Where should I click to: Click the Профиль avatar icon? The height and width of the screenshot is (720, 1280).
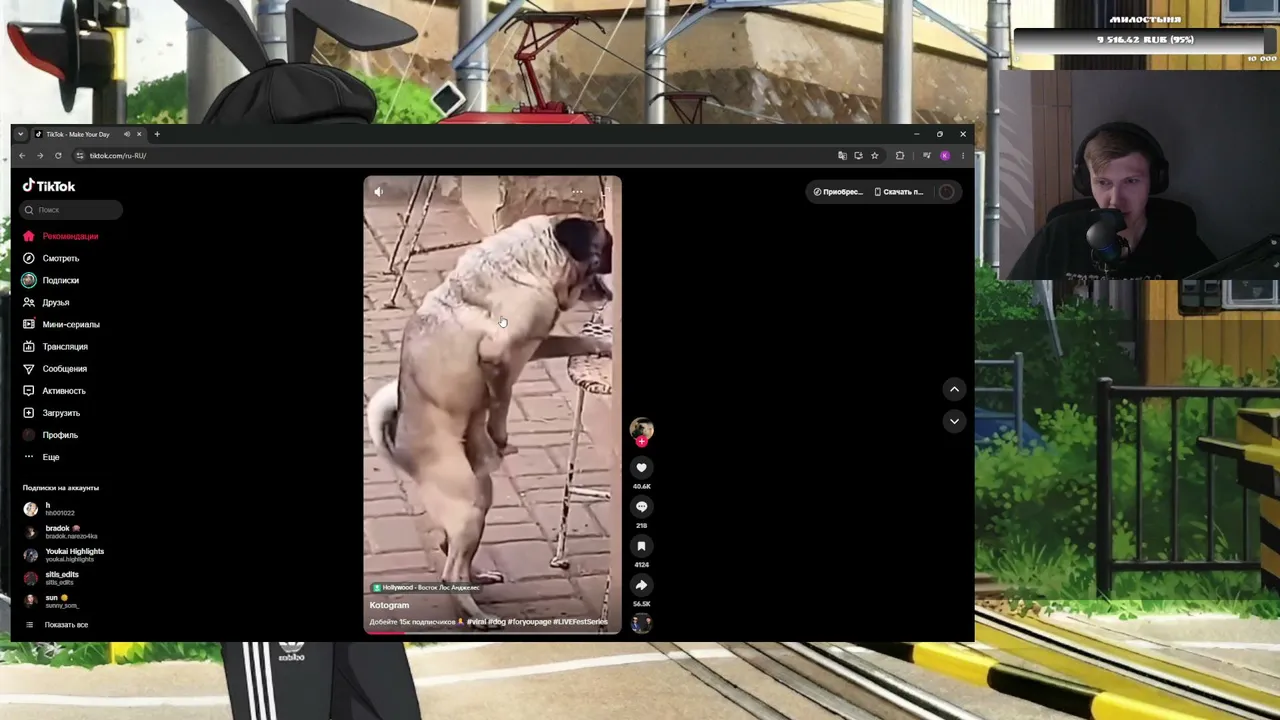point(29,435)
